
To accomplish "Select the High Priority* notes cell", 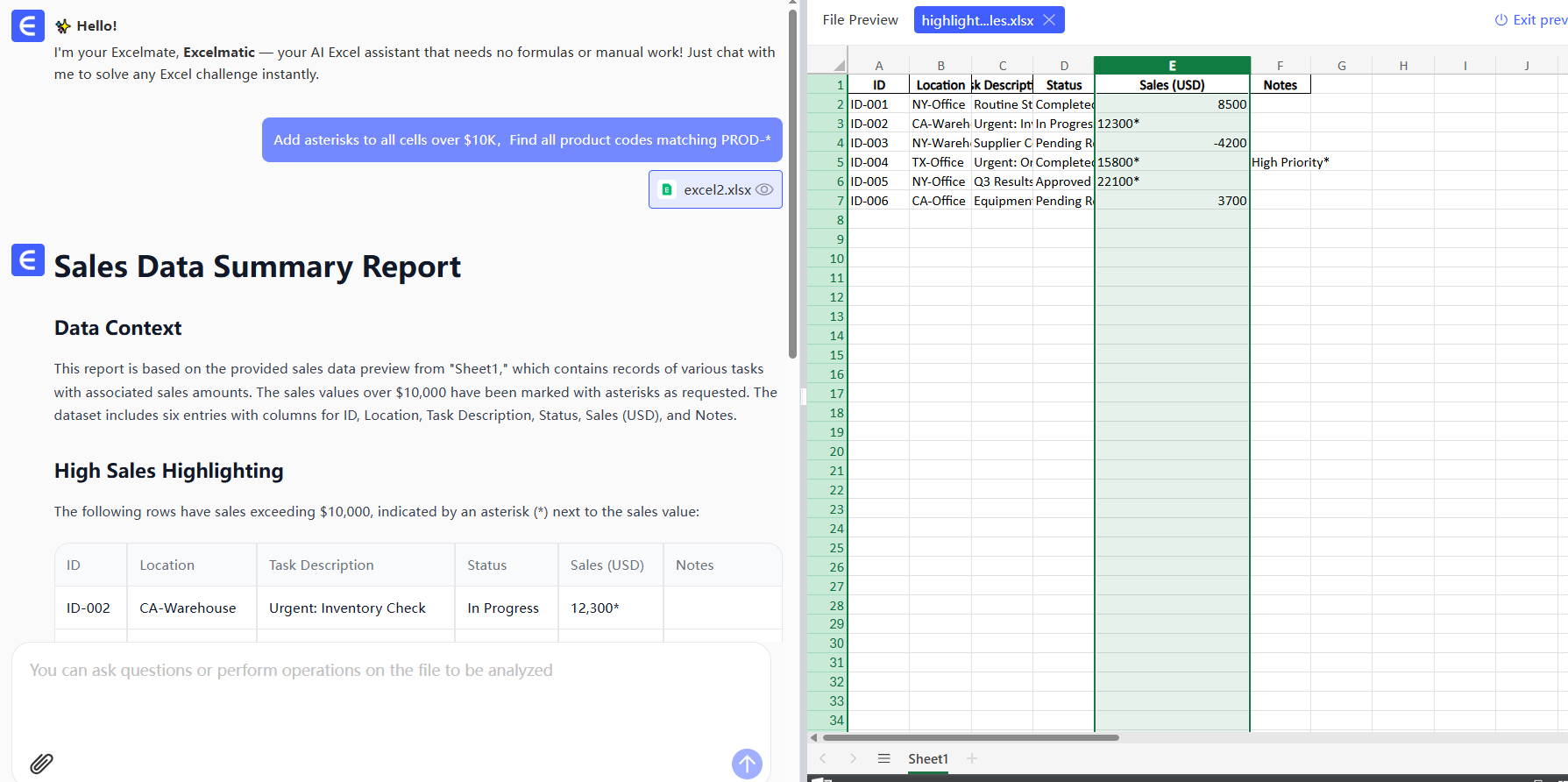I will (x=1281, y=162).
